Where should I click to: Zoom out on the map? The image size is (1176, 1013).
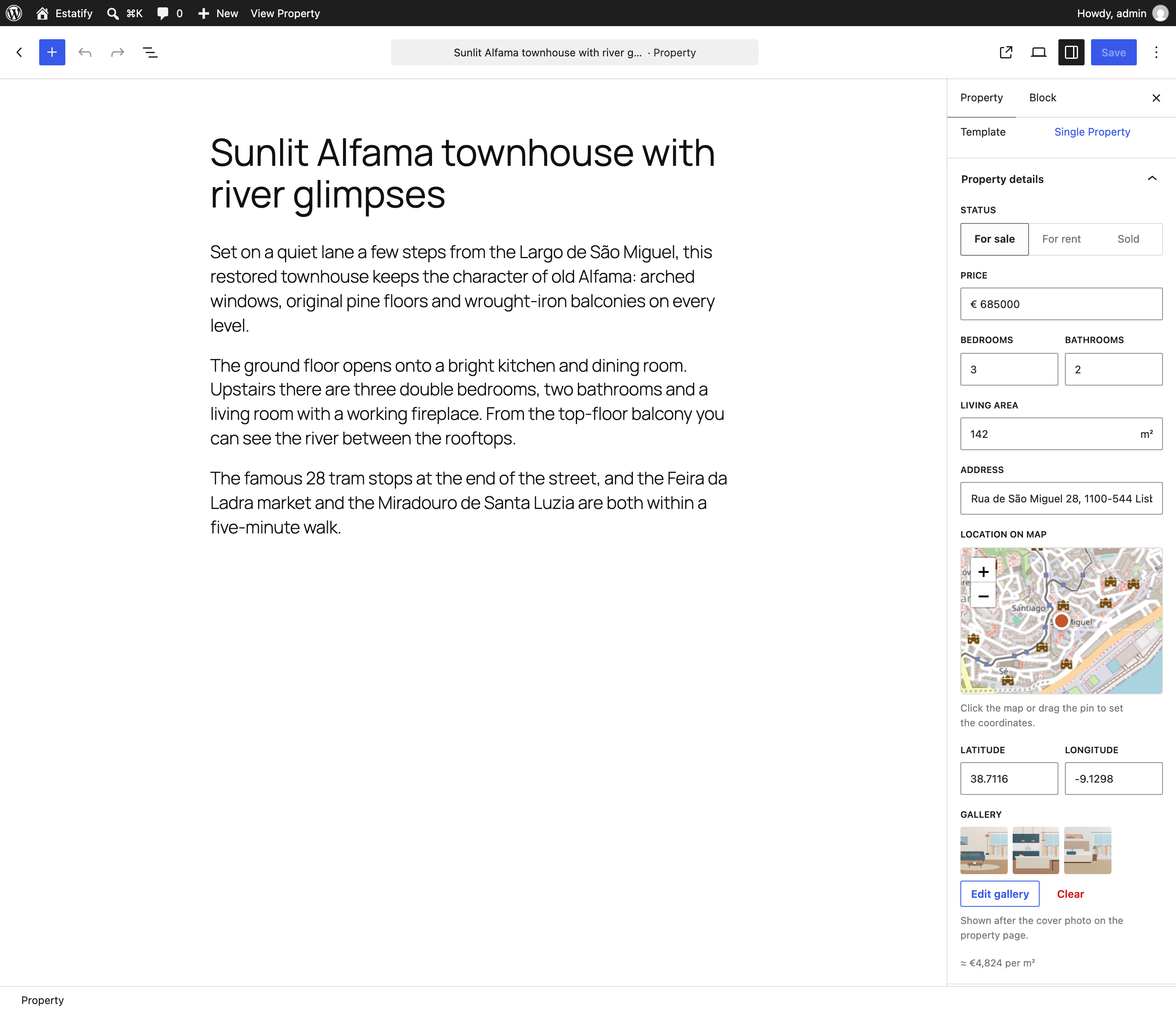pos(984,596)
